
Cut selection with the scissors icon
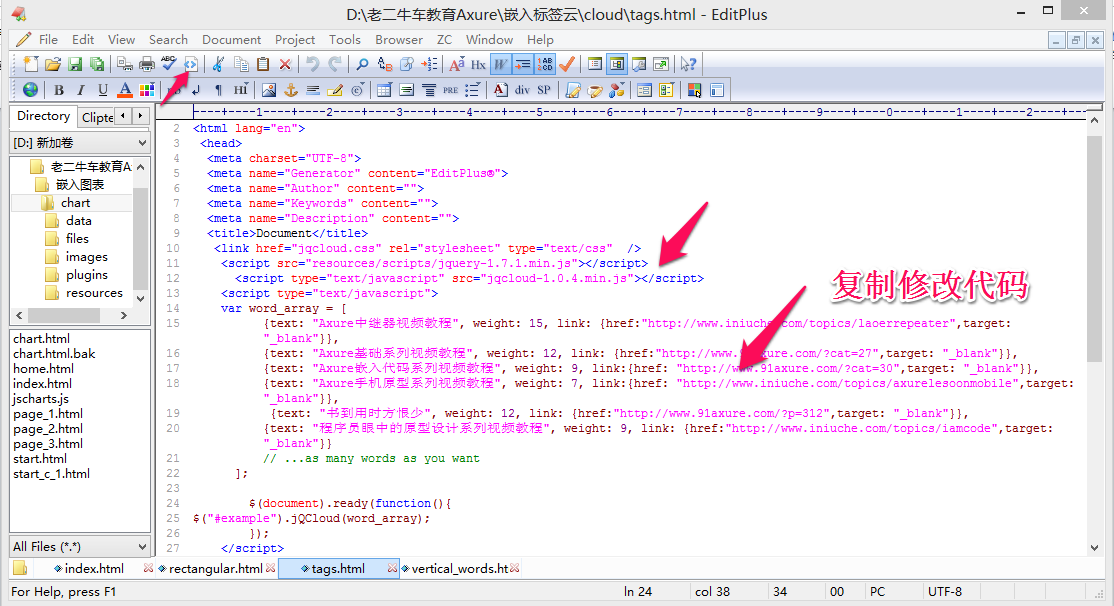click(x=218, y=64)
